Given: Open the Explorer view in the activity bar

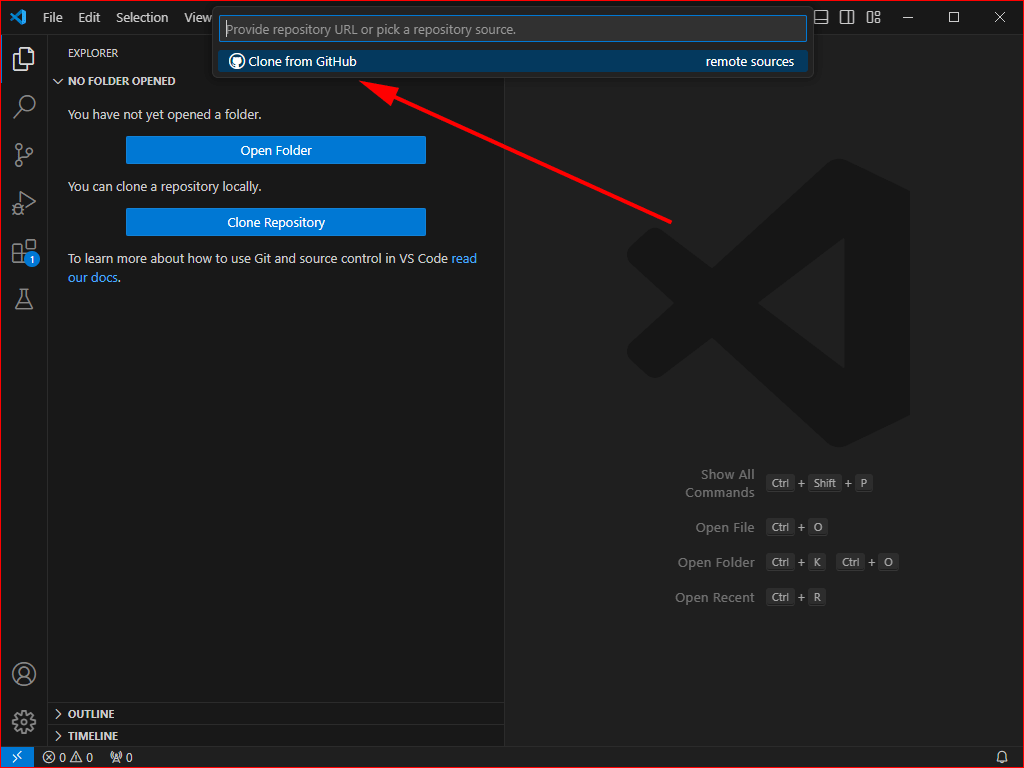Looking at the screenshot, I should [x=24, y=59].
